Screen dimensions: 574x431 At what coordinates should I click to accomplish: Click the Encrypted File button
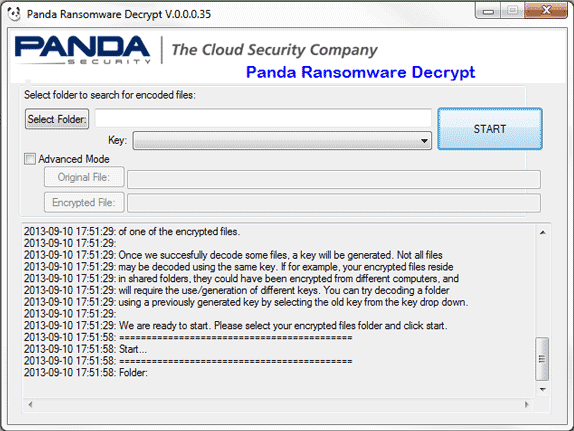tap(84, 202)
